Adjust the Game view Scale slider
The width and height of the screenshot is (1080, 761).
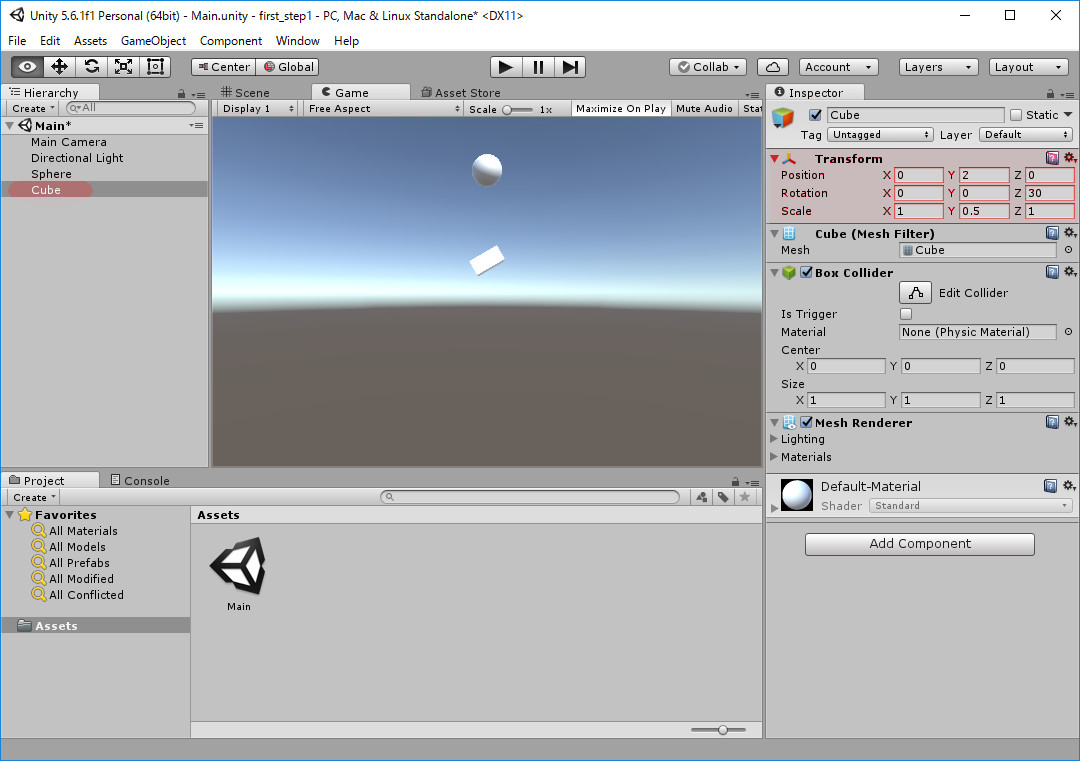pyautogui.click(x=510, y=109)
